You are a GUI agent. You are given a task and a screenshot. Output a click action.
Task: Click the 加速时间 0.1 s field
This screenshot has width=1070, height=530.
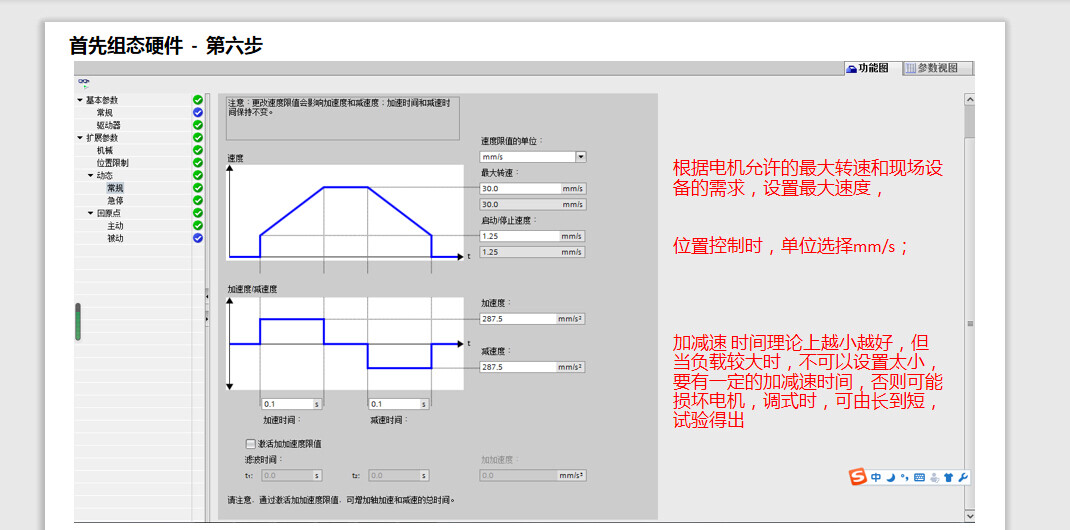[x=291, y=404]
